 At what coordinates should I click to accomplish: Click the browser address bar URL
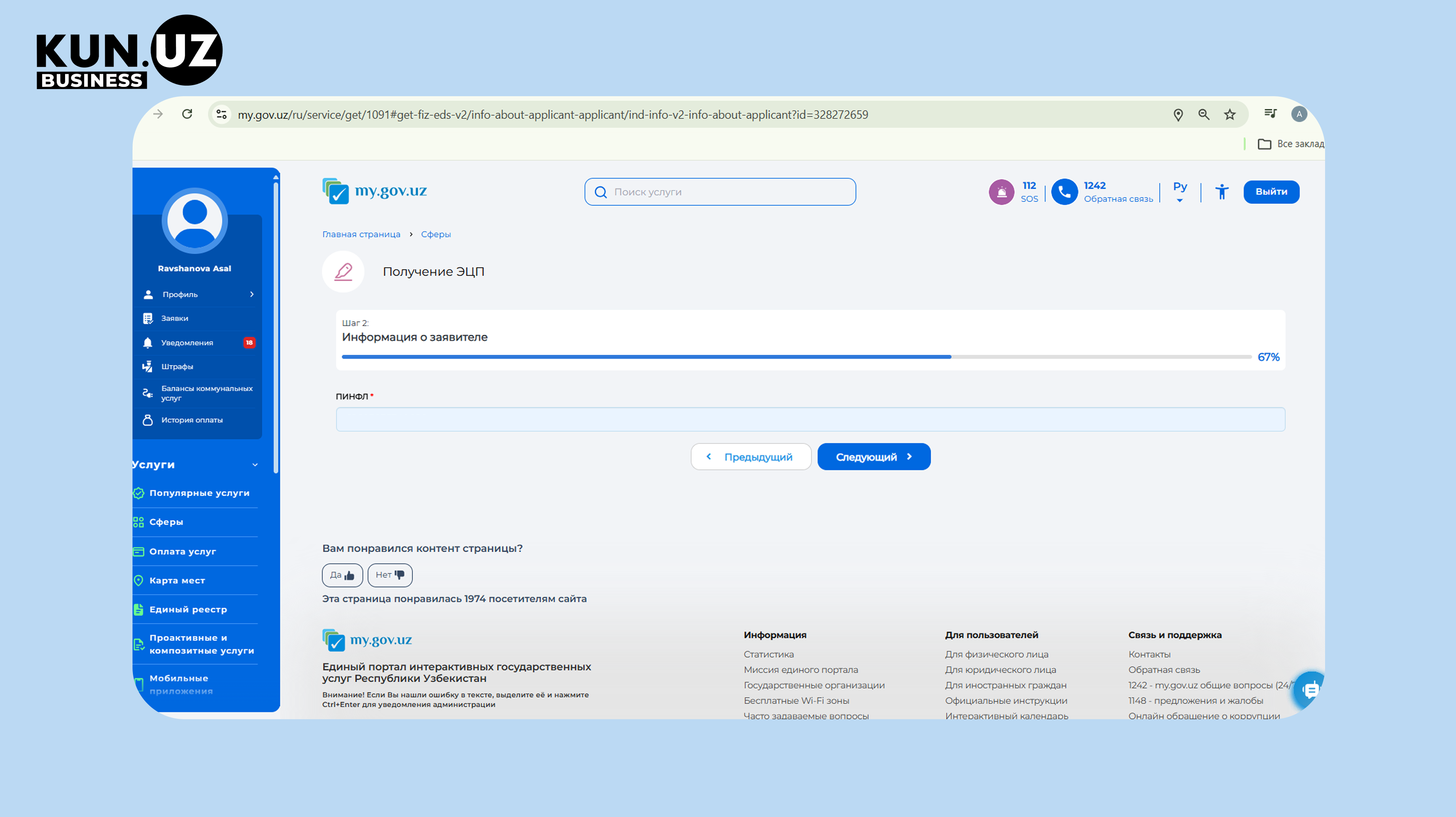tap(553, 115)
